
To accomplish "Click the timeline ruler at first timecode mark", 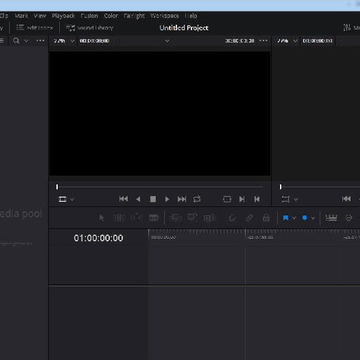I will (163, 237).
